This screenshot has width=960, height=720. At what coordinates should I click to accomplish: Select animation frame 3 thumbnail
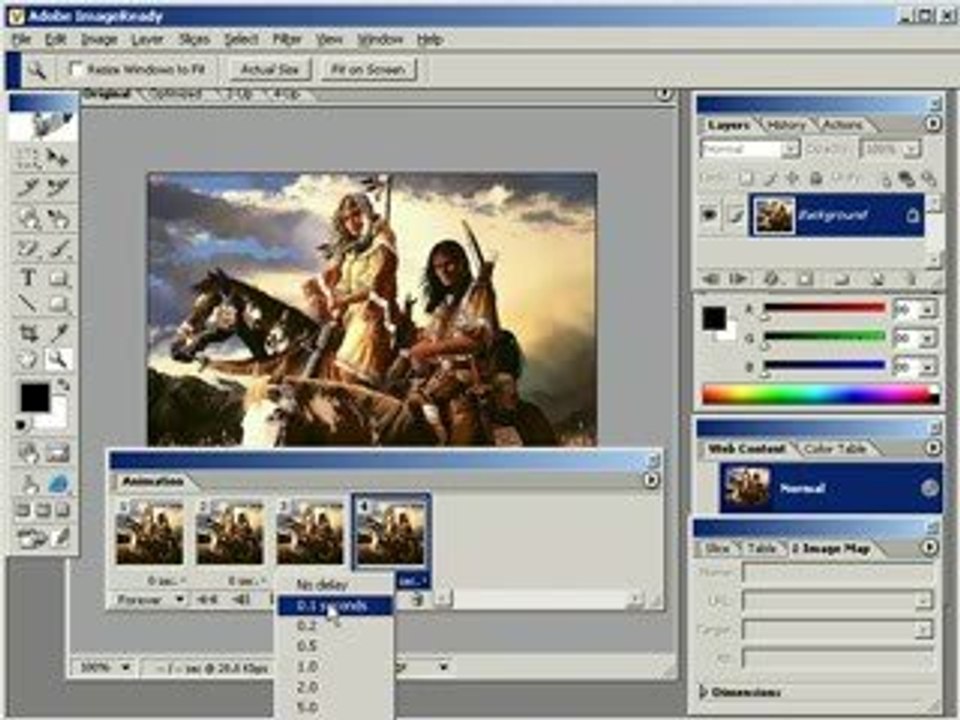pyautogui.click(x=310, y=531)
